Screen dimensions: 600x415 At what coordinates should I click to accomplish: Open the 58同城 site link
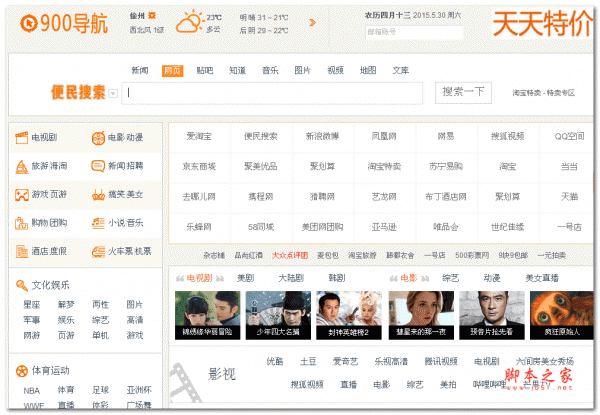[261, 227]
